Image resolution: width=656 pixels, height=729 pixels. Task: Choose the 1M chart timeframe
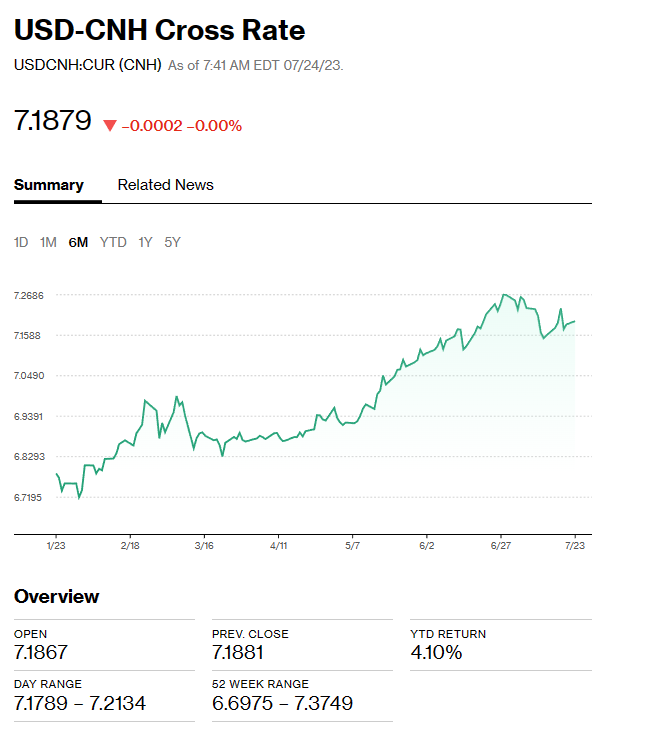tap(48, 242)
